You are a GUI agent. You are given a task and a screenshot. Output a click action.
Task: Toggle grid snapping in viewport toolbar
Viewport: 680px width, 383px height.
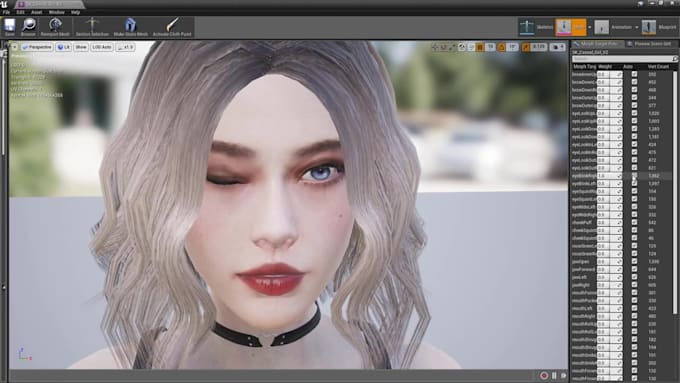480,47
